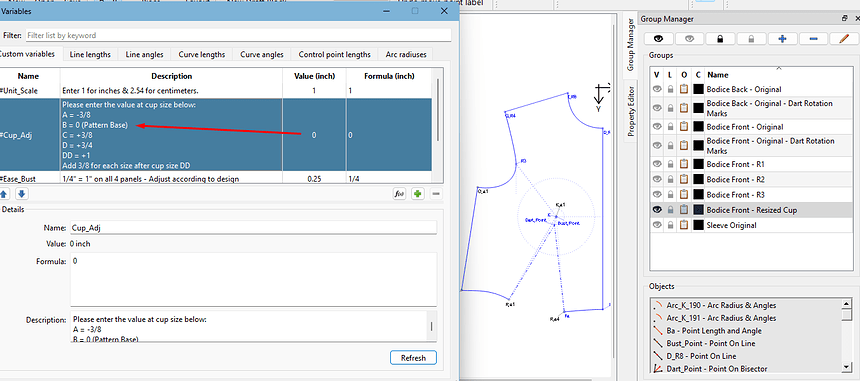Image resolution: width=860 pixels, height=381 pixels.
Task: Switch to the Arc radiuses tab
Action: tap(406, 54)
